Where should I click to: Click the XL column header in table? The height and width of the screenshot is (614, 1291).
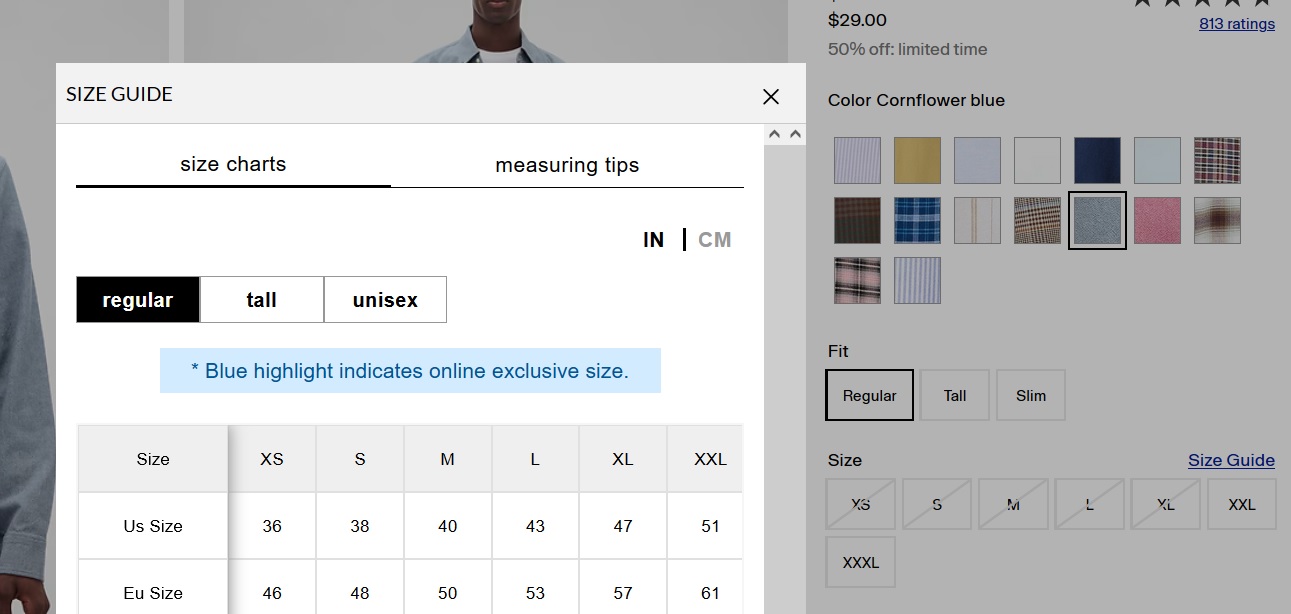pos(623,459)
